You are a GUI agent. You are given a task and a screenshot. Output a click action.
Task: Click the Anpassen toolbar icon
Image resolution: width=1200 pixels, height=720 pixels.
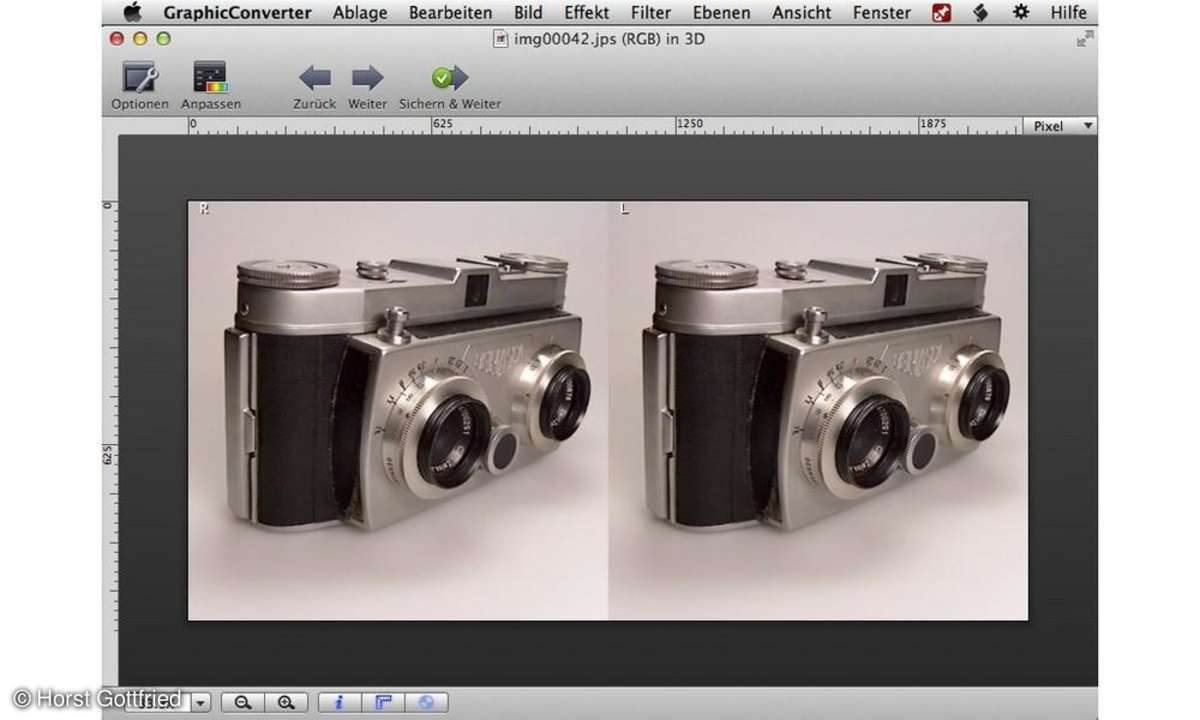pyautogui.click(x=210, y=78)
